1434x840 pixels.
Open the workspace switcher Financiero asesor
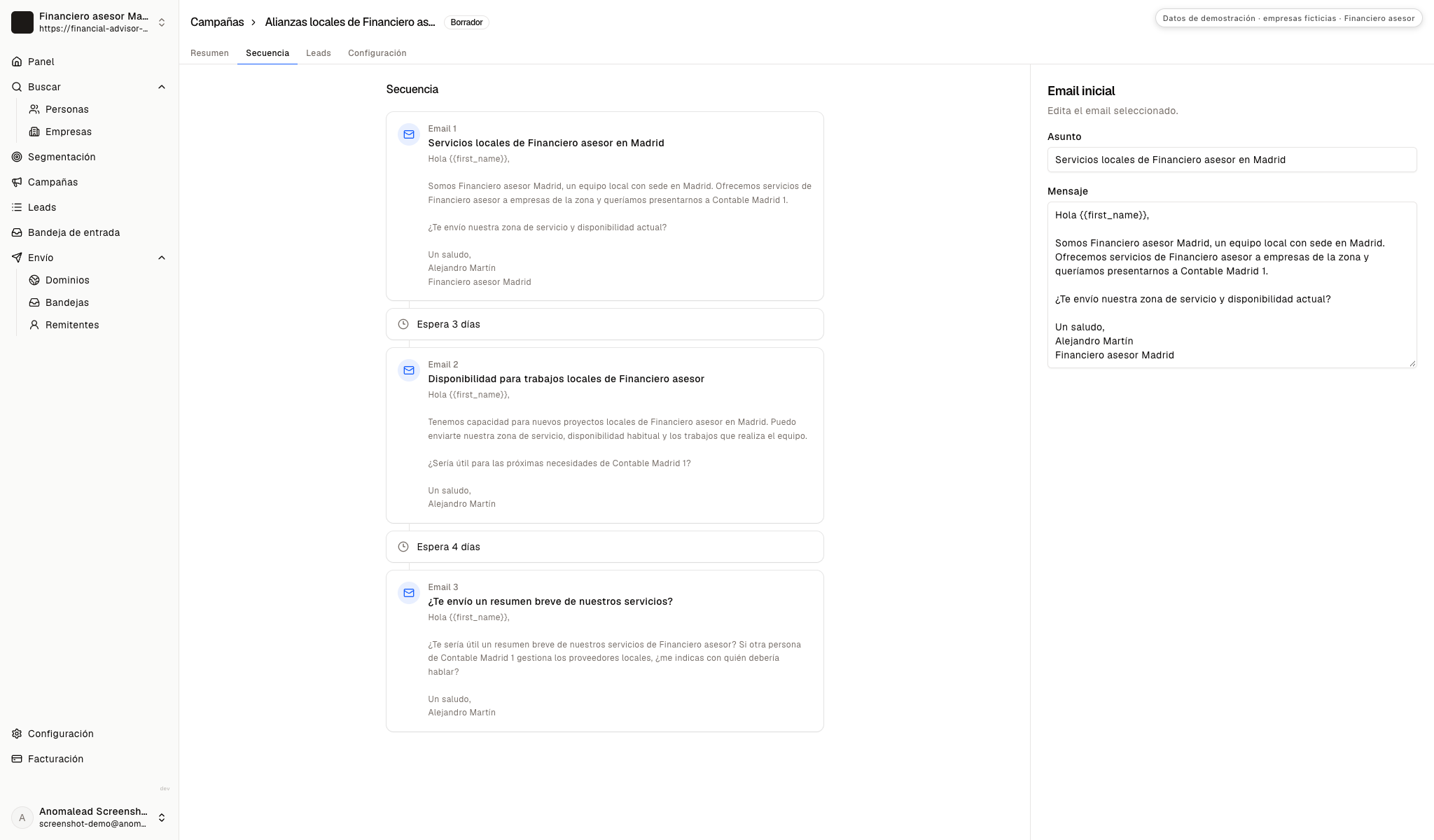[x=90, y=22]
